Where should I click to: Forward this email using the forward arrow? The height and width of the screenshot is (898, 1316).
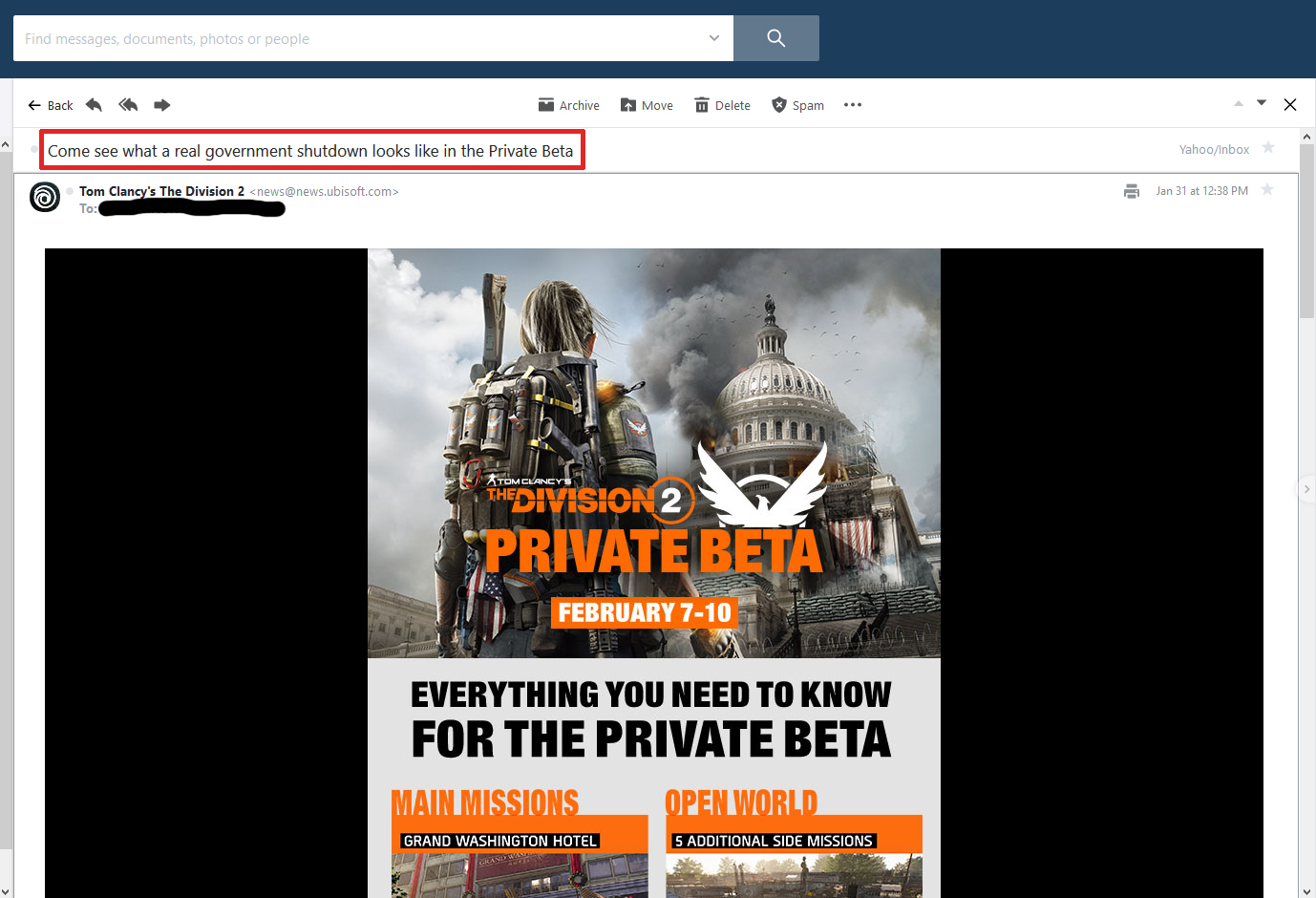(162, 105)
